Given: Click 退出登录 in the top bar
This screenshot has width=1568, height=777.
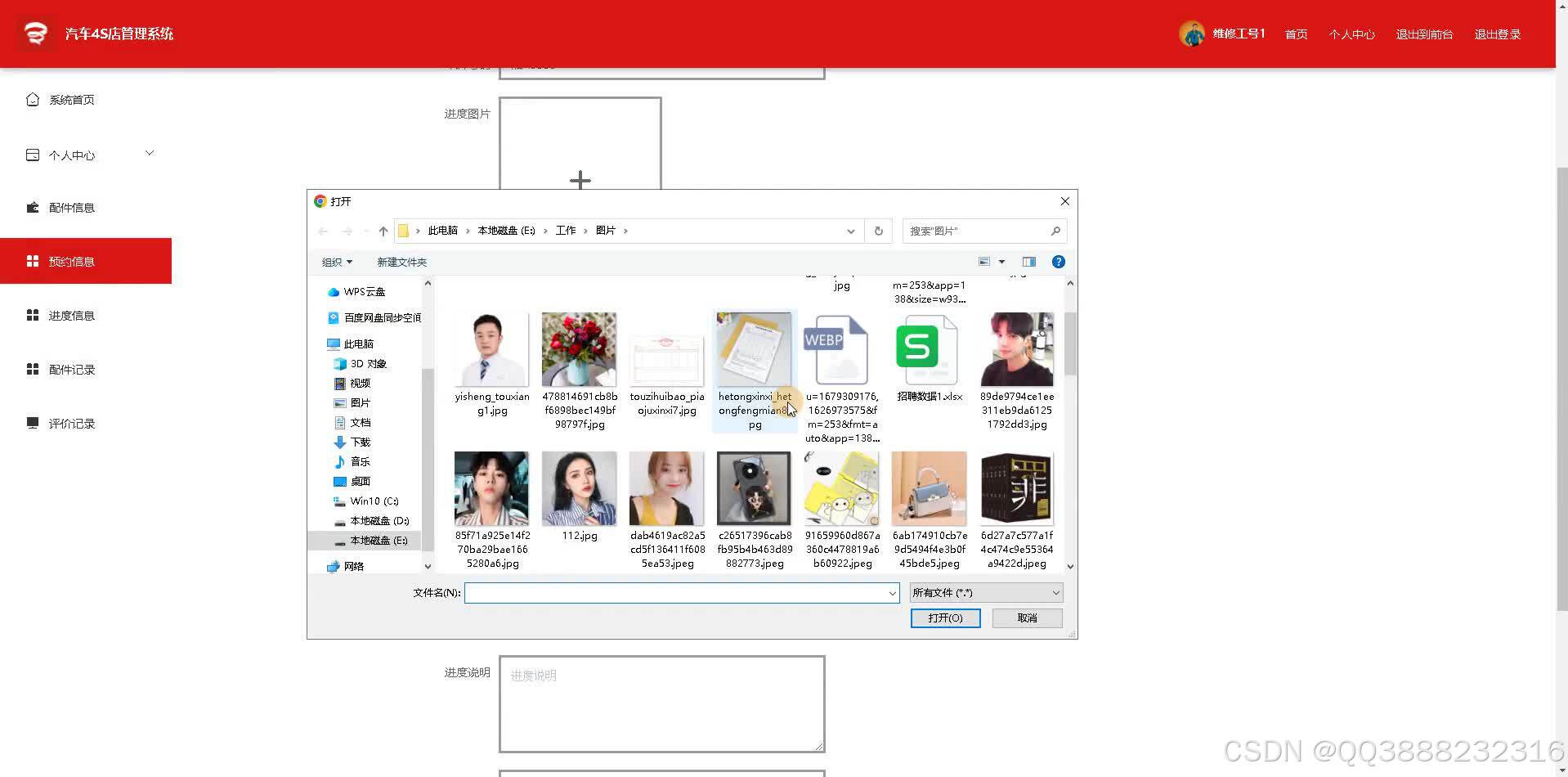Looking at the screenshot, I should [x=1496, y=34].
